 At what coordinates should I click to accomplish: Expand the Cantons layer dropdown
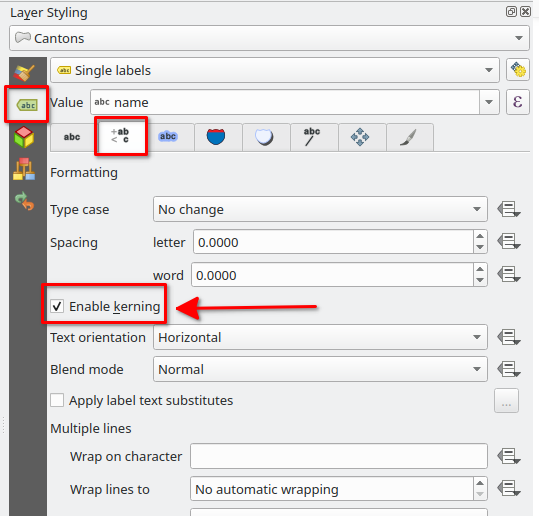coord(270,38)
